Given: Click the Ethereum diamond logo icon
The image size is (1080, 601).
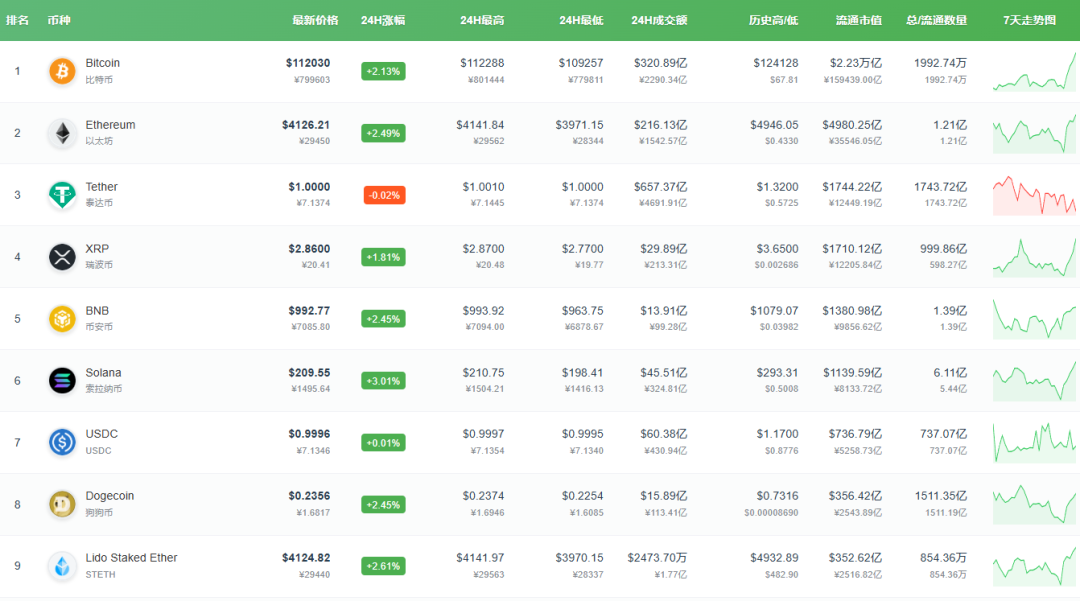Looking at the screenshot, I should (x=62, y=133).
